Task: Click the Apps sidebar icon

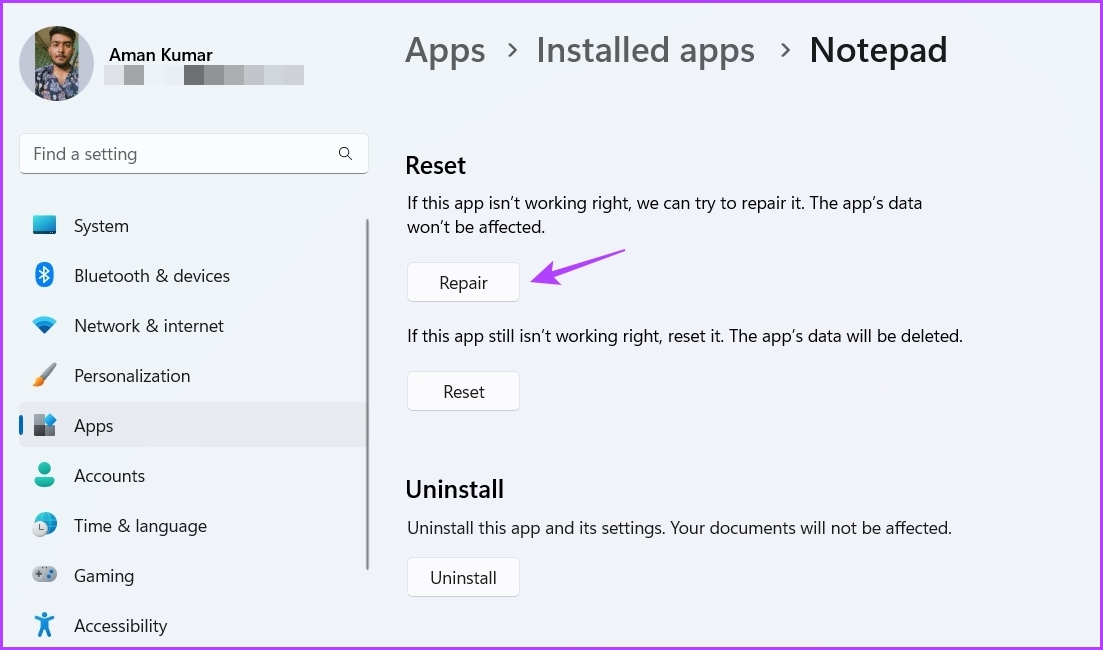Action: [x=44, y=425]
